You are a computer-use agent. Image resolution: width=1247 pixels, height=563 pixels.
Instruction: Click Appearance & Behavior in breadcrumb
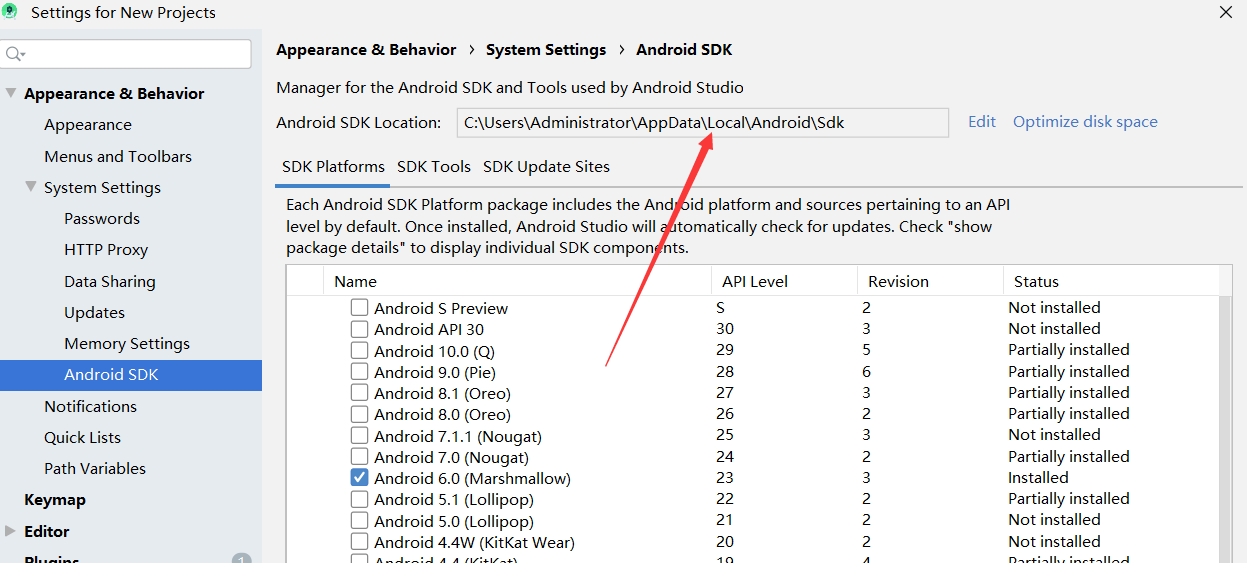pos(366,50)
